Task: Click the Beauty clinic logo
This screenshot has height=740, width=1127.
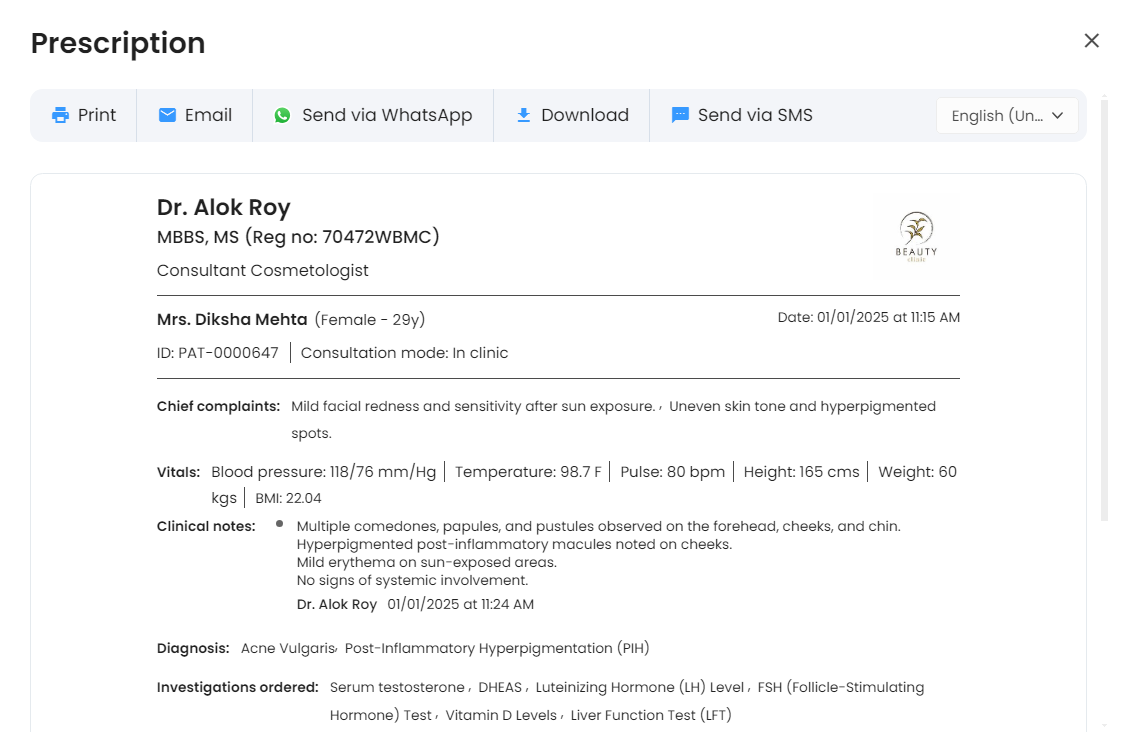Action: point(916,237)
